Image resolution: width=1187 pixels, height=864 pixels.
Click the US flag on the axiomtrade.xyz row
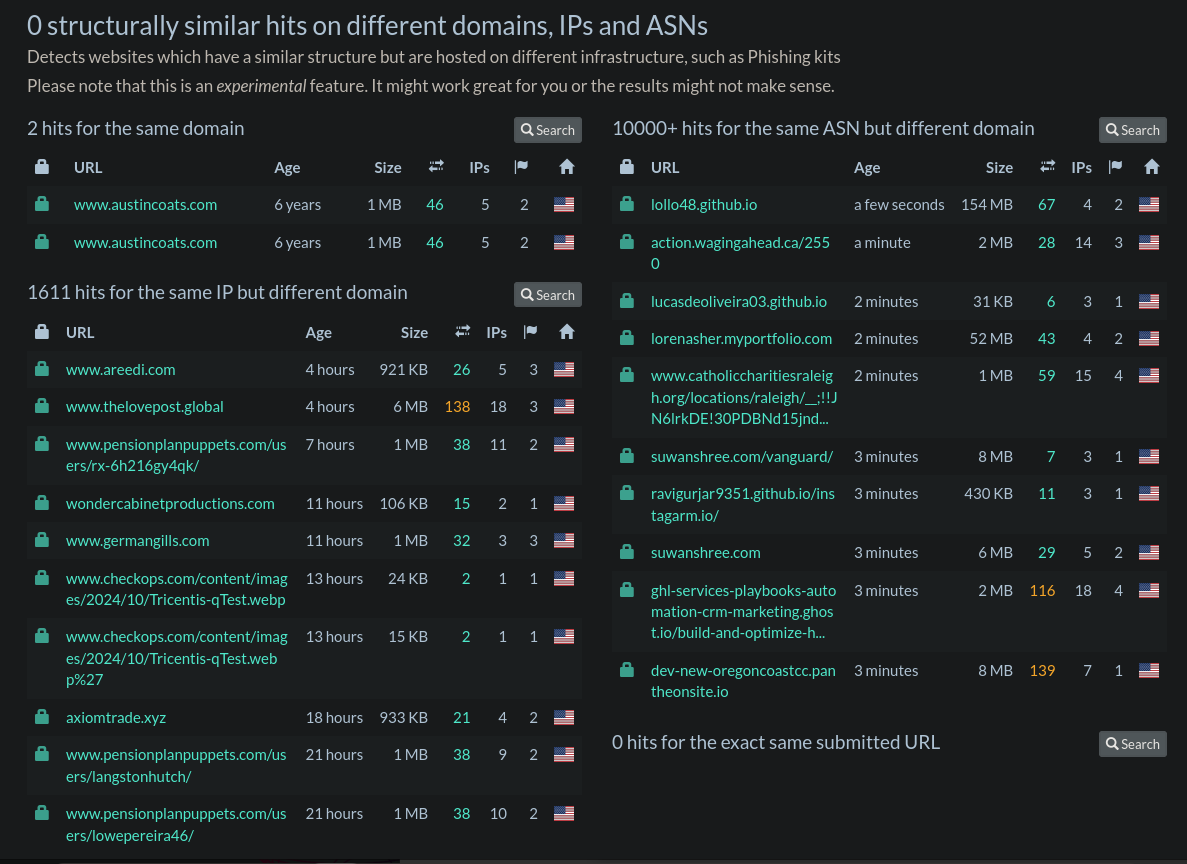563,717
